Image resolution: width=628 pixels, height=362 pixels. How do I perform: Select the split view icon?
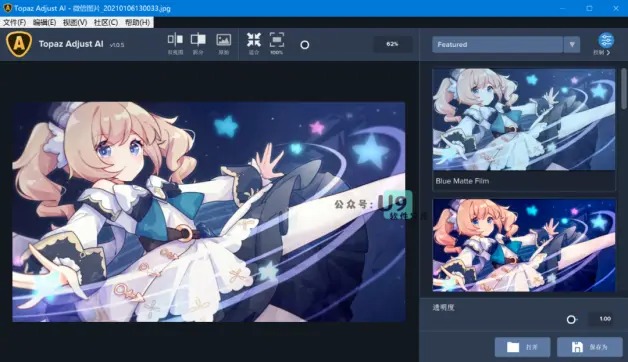click(198, 43)
